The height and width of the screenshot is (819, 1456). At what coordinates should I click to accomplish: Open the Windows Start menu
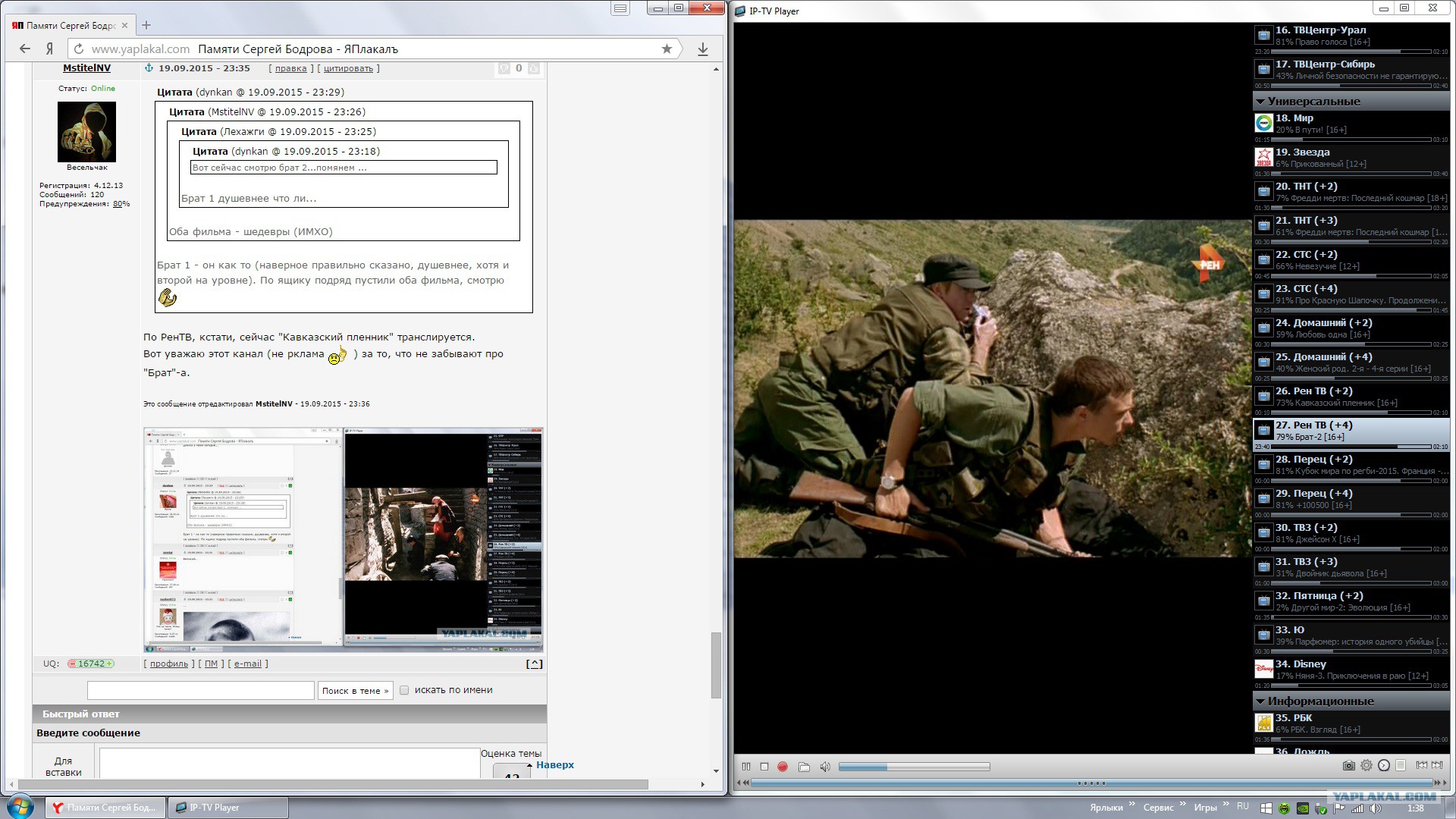point(20,807)
